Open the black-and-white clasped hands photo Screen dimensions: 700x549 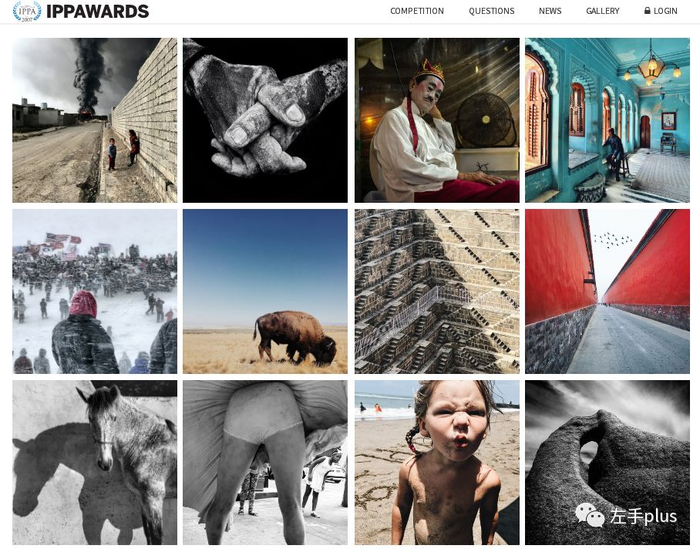265,120
